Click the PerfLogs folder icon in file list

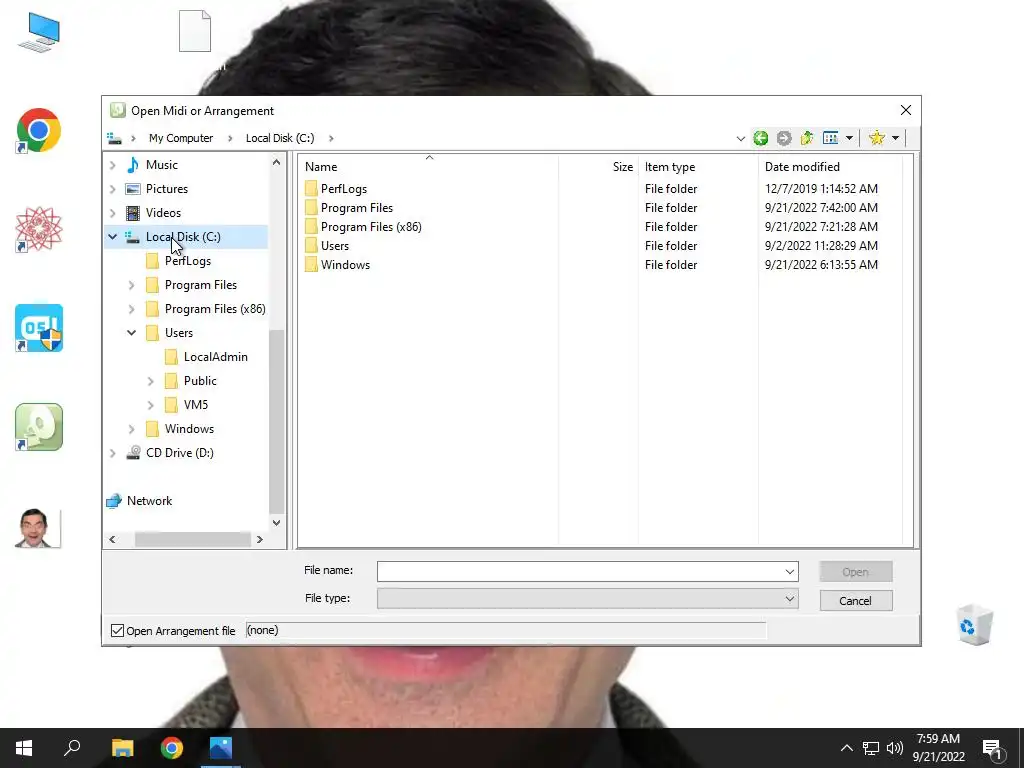click(x=312, y=189)
